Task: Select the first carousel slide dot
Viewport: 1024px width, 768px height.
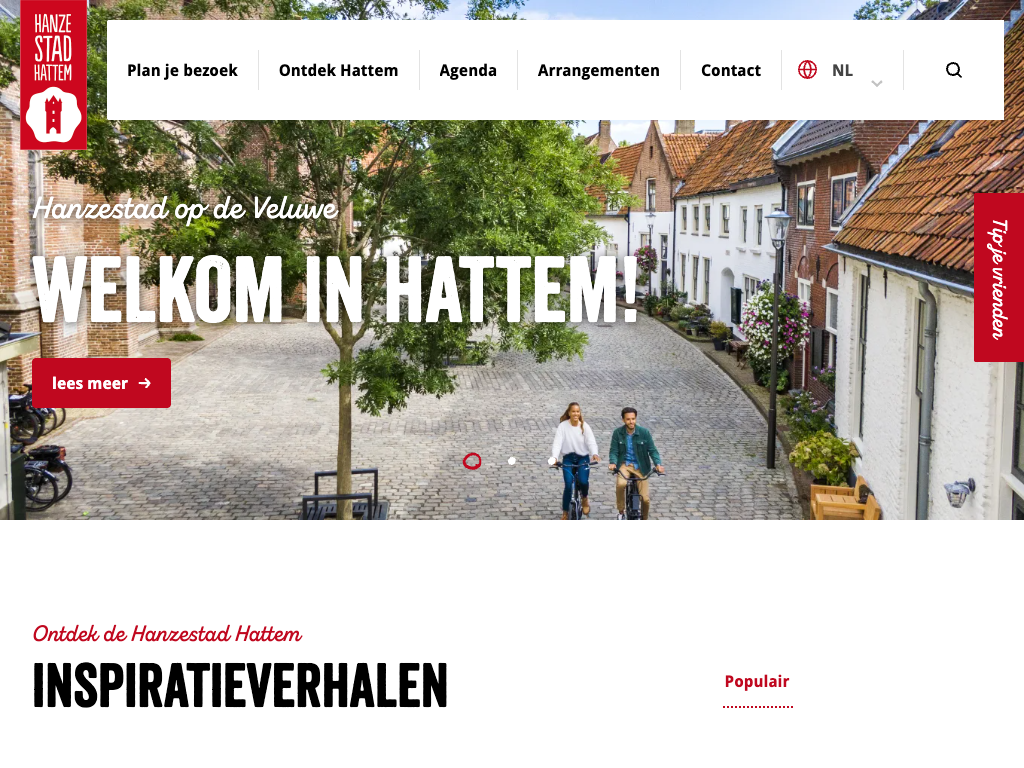Action: (x=472, y=461)
